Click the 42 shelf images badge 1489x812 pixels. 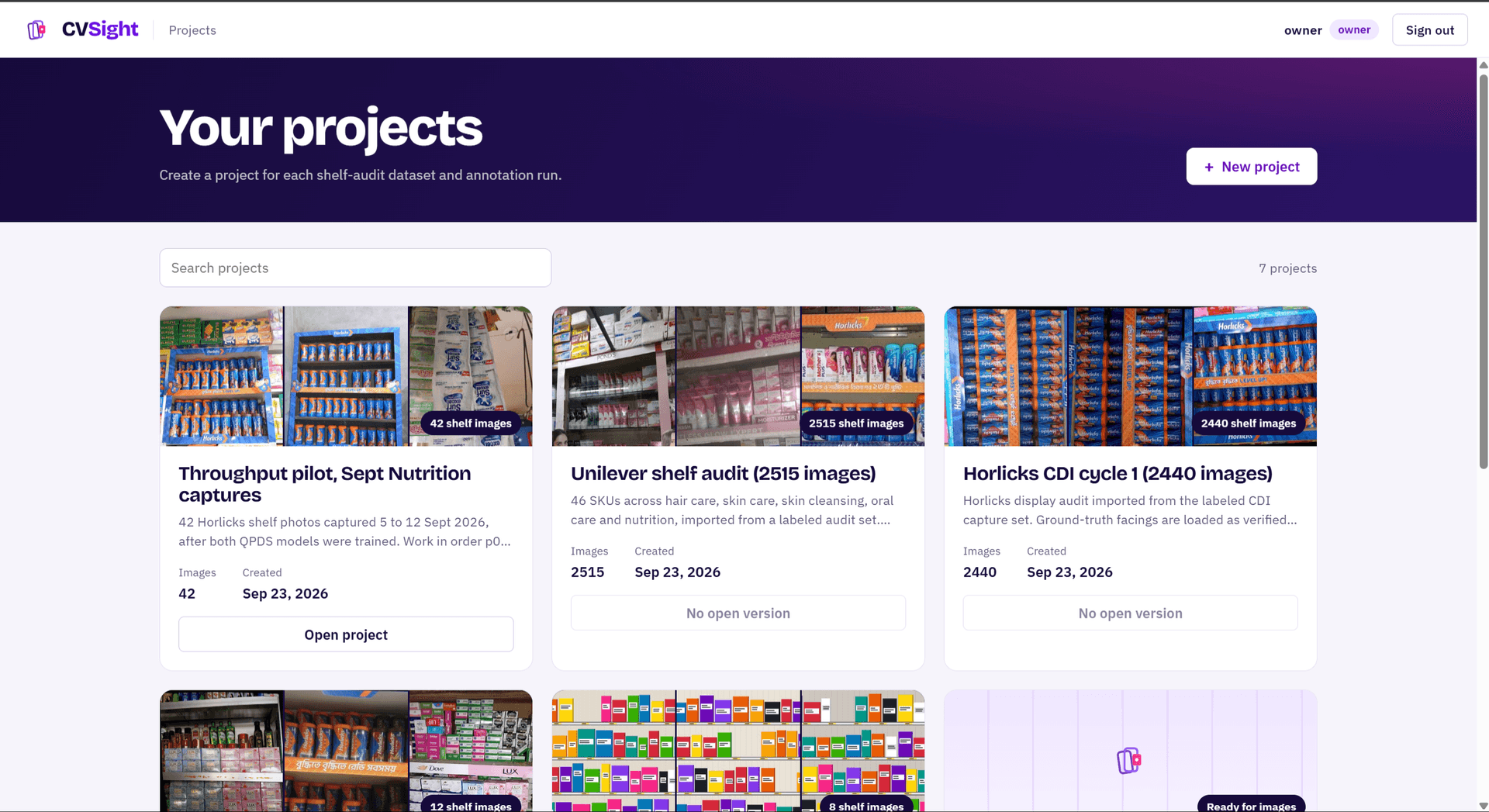coord(471,423)
